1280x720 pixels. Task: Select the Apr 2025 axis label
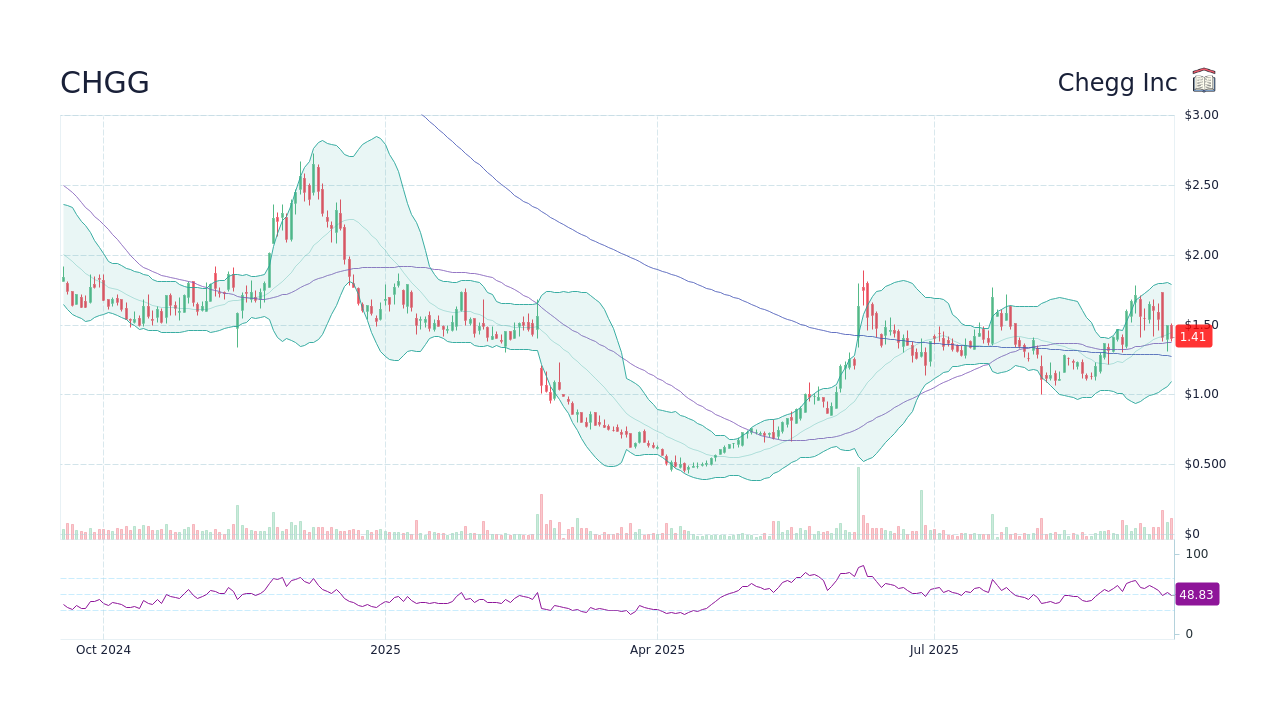pyautogui.click(x=657, y=649)
